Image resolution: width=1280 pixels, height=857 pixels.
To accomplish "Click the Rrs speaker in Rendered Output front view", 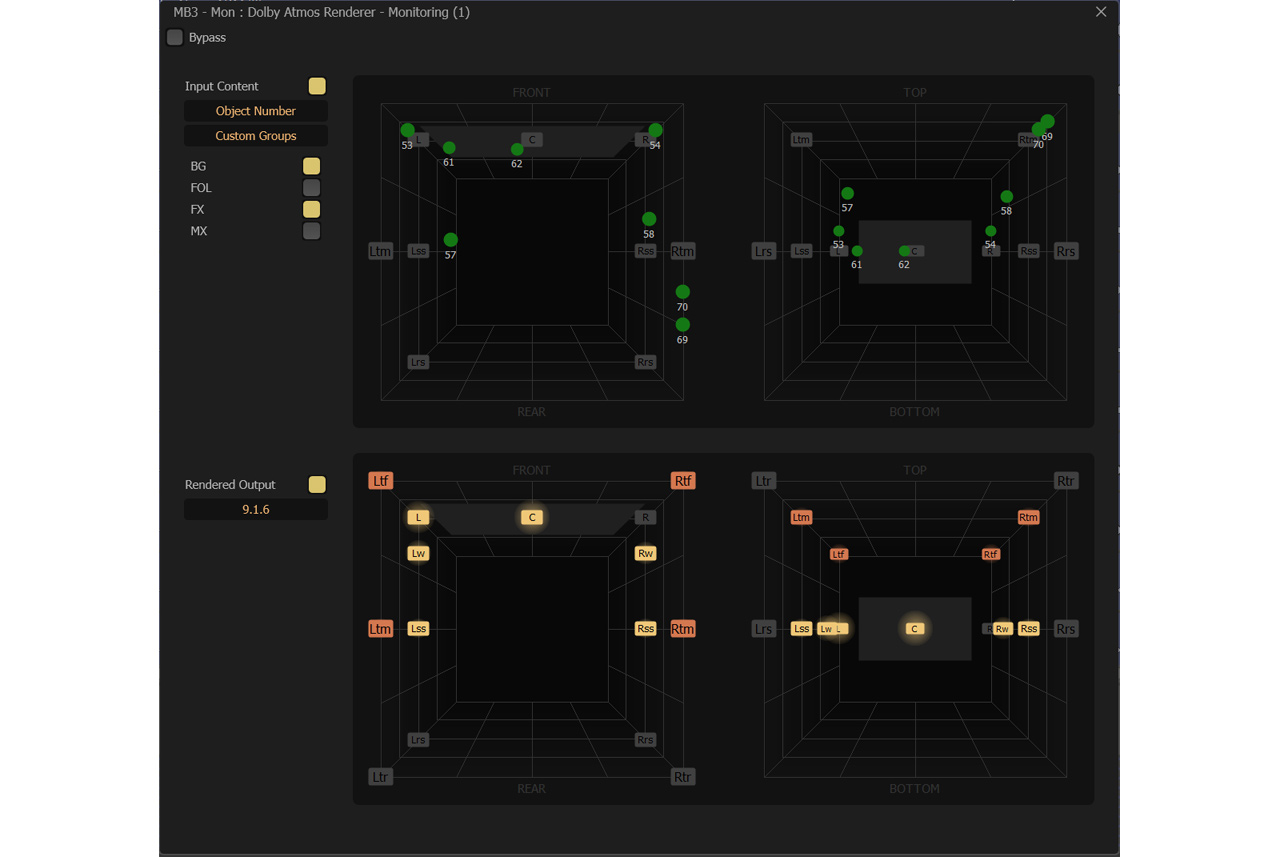I will pos(646,740).
